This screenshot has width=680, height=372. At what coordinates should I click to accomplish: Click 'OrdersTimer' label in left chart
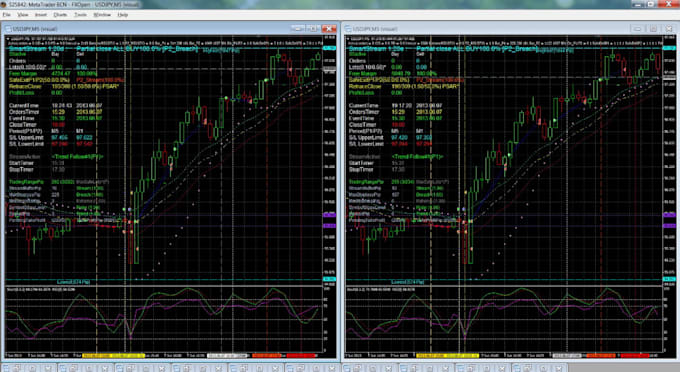24,112
